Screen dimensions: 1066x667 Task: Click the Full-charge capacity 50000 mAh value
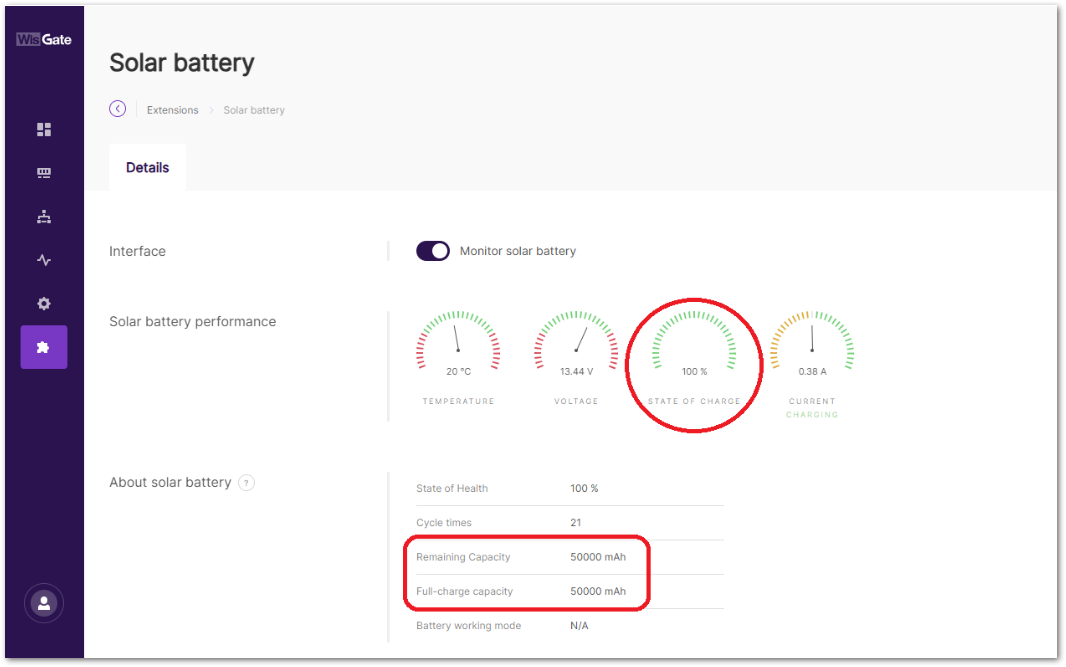[x=598, y=592]
